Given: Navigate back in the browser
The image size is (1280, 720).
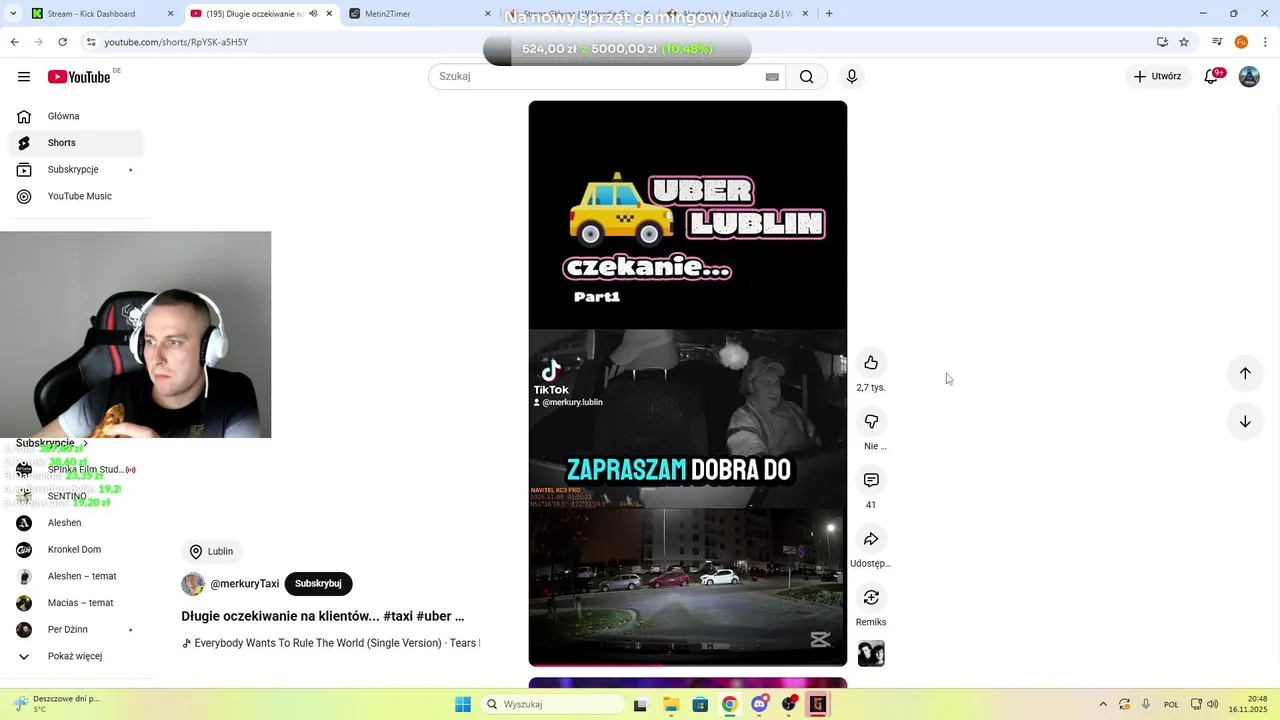Looking at the screenshot, I should pyautogui.click(x=14, y=42).
